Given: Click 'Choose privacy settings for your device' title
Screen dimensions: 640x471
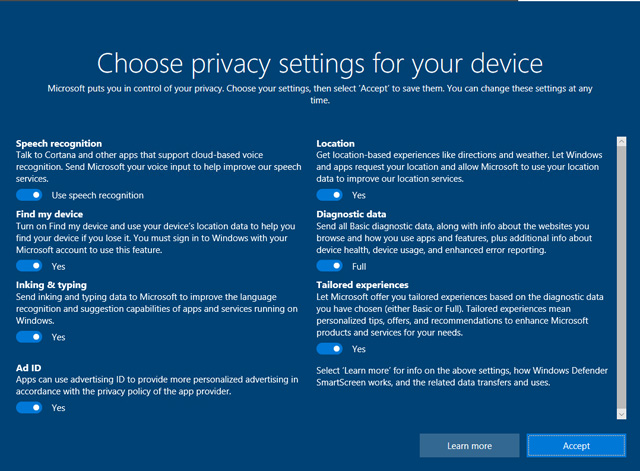Looking at the screenshot, I should [320, 64].
